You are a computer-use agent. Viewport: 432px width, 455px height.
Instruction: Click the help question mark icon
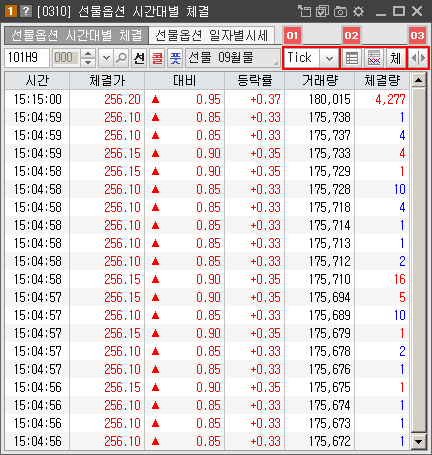[x=26, y=11]
